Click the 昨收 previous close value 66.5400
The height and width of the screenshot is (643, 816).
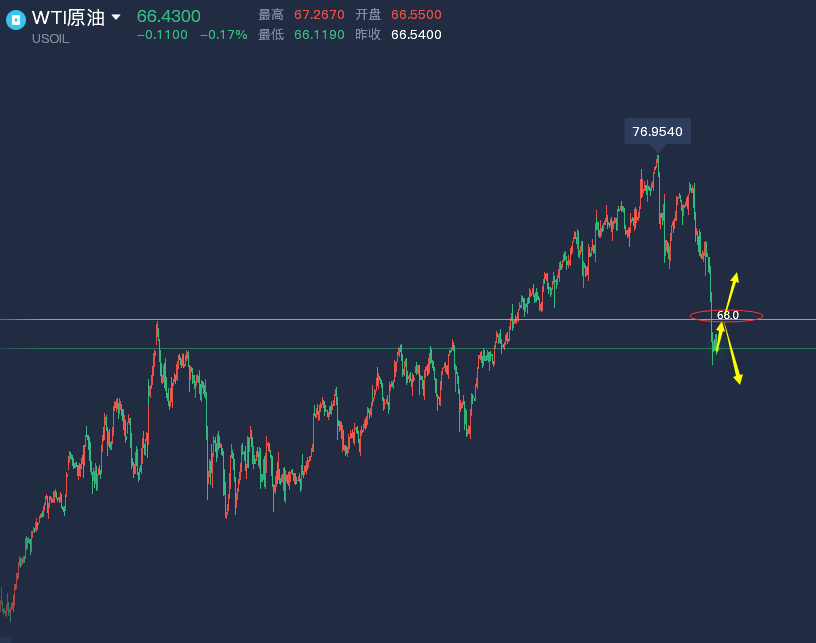pyautogui.click(x=416, y=35)
